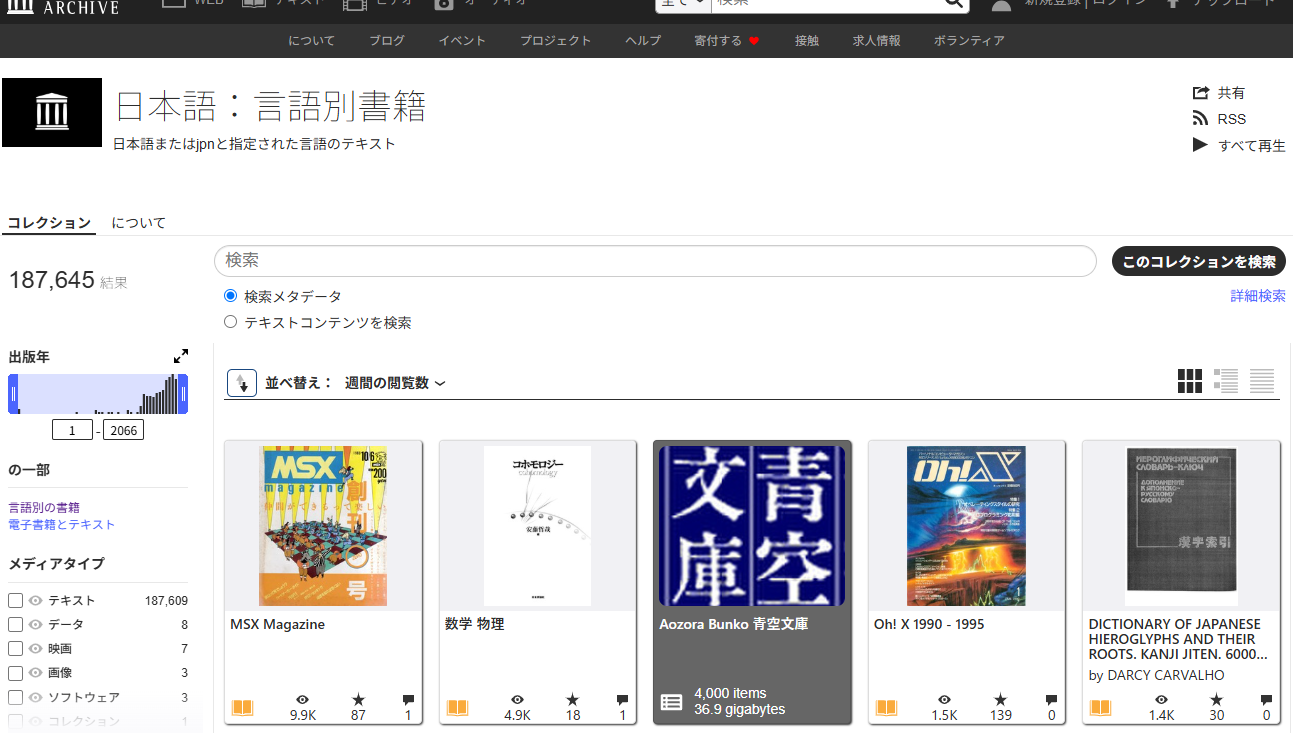Viewport: 1293px width, 733px height.
Task: Focus the start year field showing 1
Action: [x=73, y=430]
